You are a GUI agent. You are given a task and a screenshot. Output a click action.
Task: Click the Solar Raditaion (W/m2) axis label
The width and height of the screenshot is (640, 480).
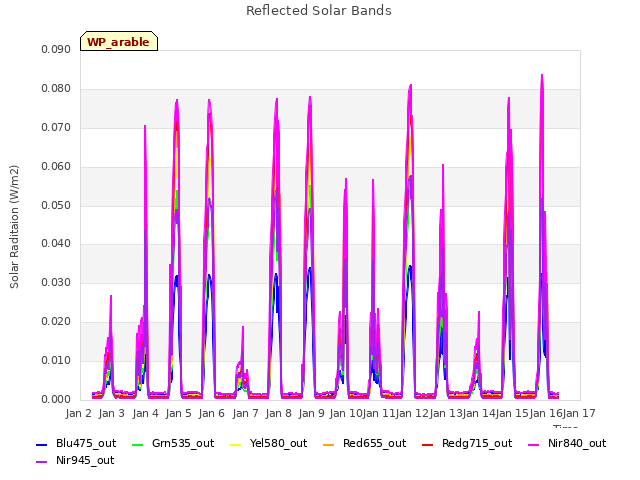tap(14, 227)
